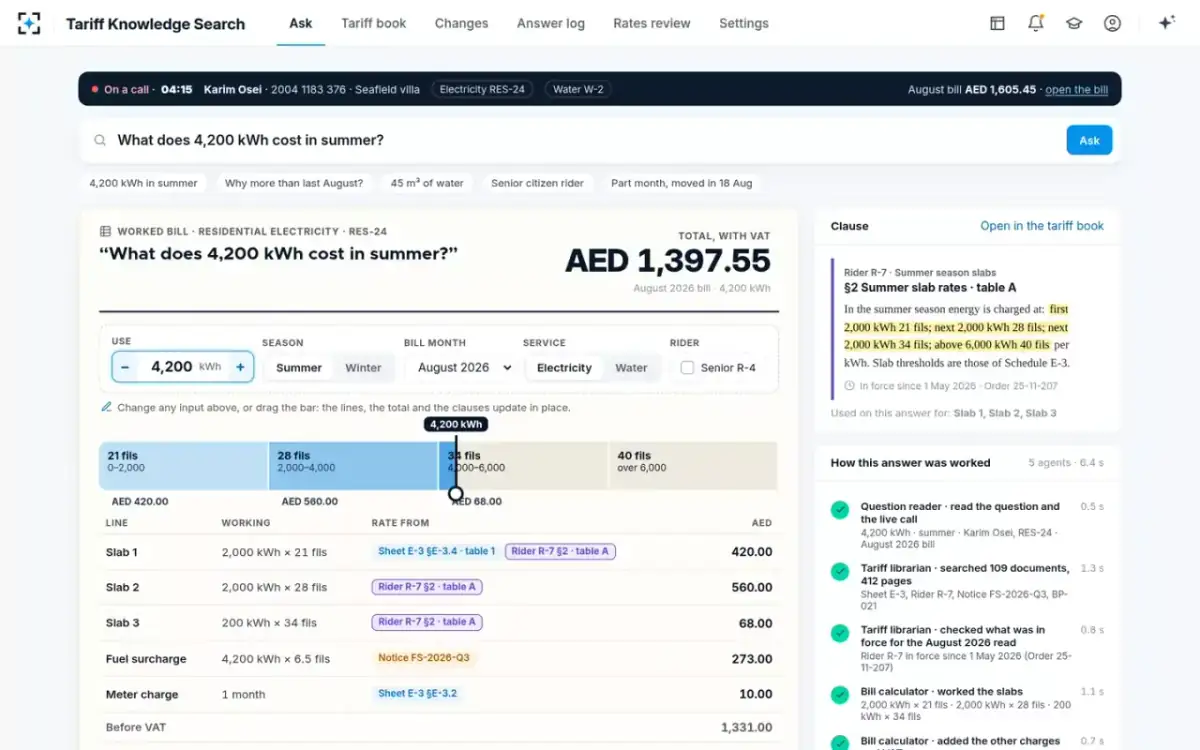Open the training graduation cap icon
The image size is (1200, 750).
[x=1074, y=23]
